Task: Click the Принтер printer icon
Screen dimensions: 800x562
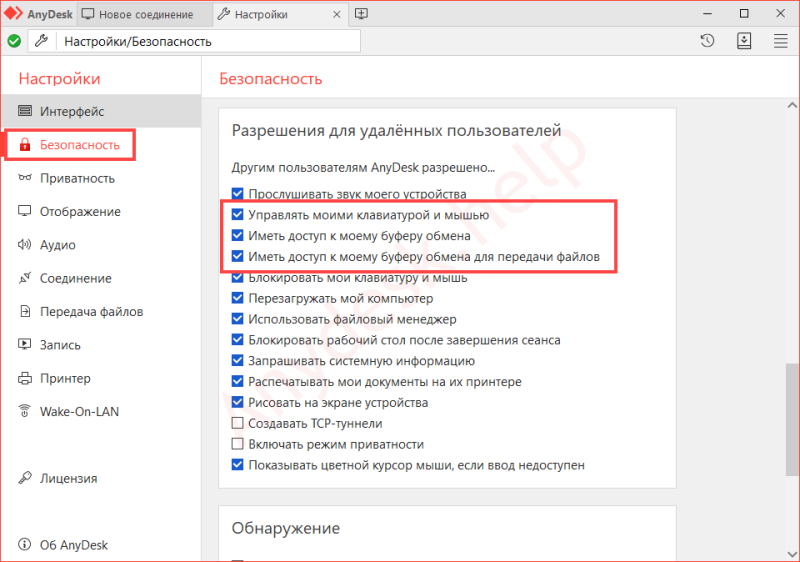Action: [x=24, y=378]
